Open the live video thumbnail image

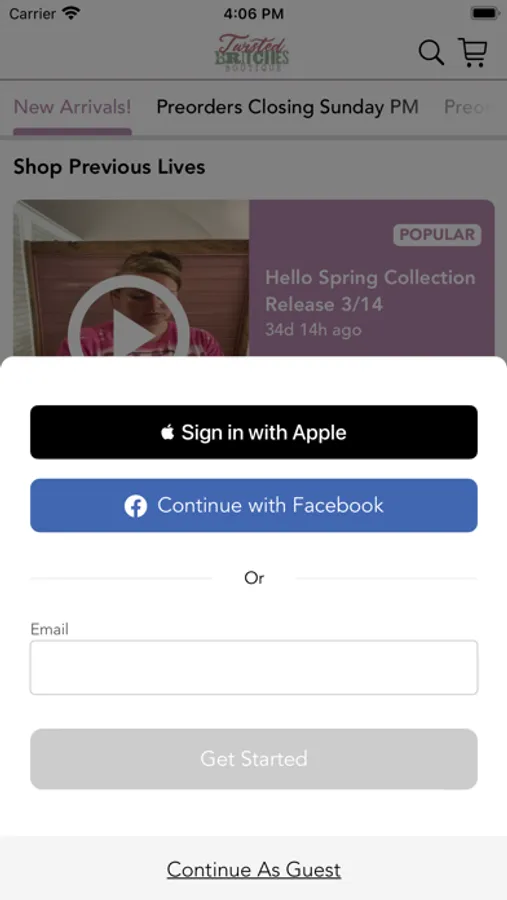pos(131,278)
